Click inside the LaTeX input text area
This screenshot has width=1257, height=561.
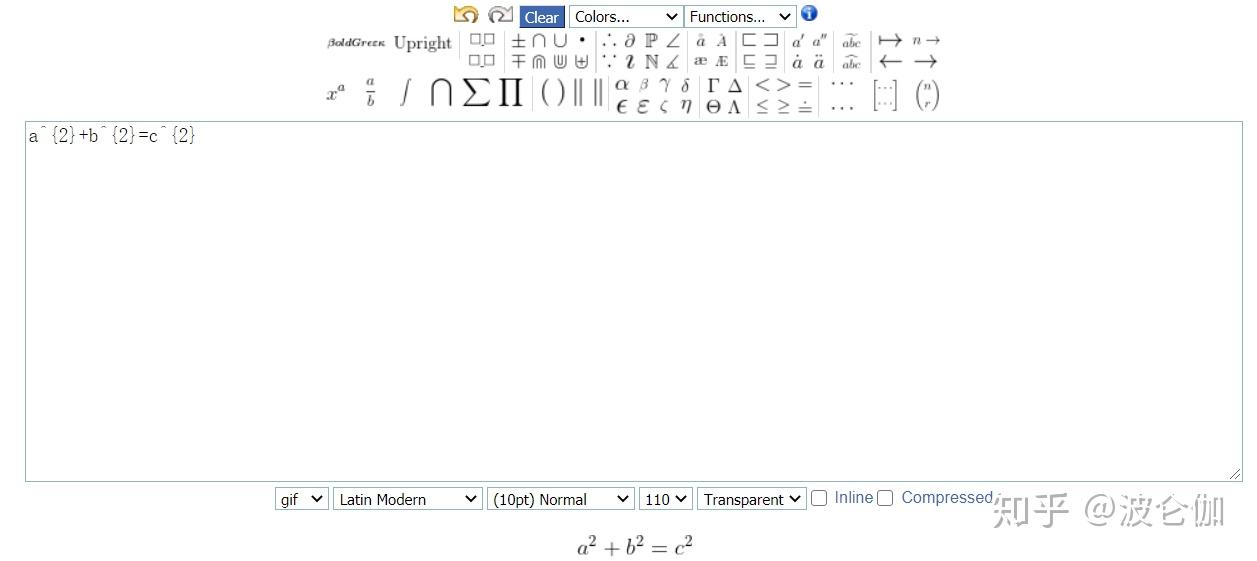click(x=634, y=302)
